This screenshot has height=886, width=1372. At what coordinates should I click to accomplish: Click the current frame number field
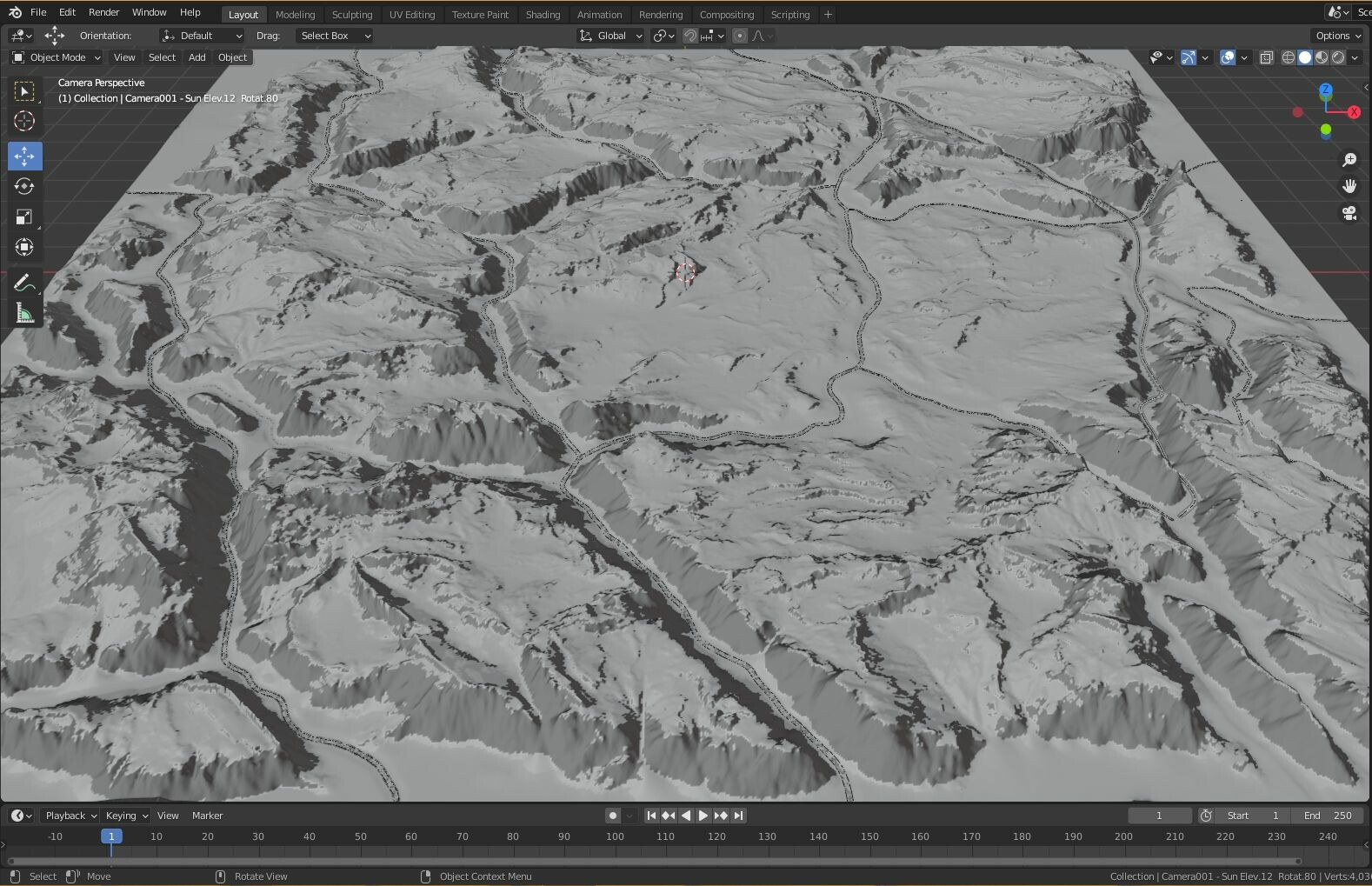click(1159, 816)
